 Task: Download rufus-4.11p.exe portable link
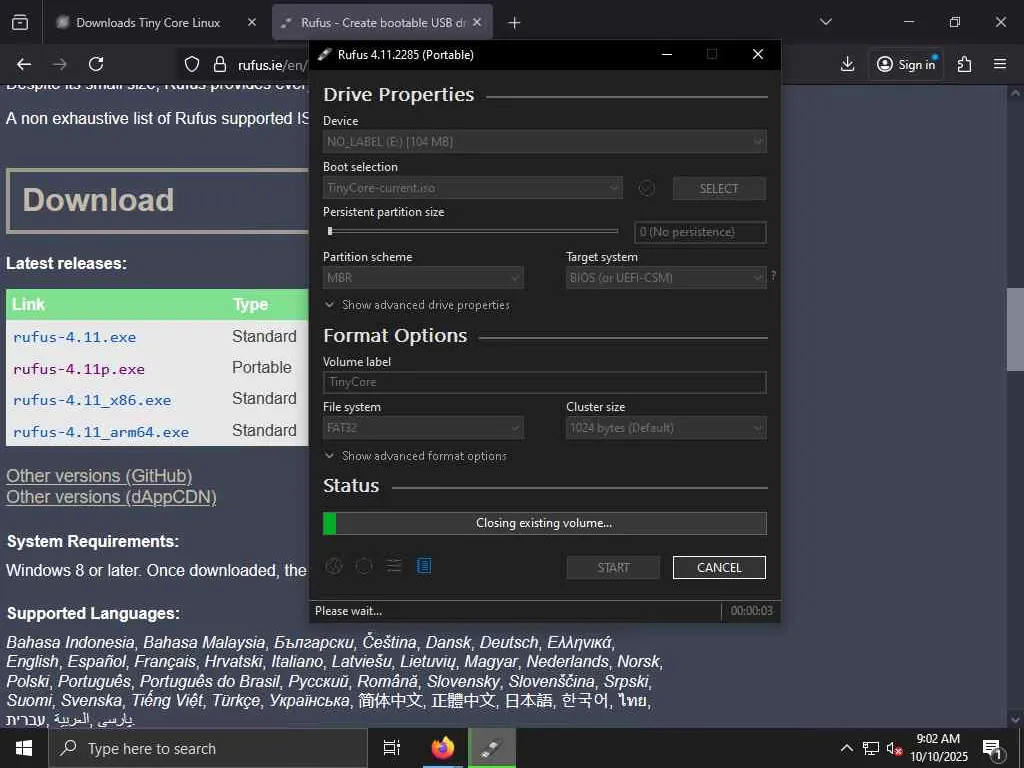(x=79, y=369)
